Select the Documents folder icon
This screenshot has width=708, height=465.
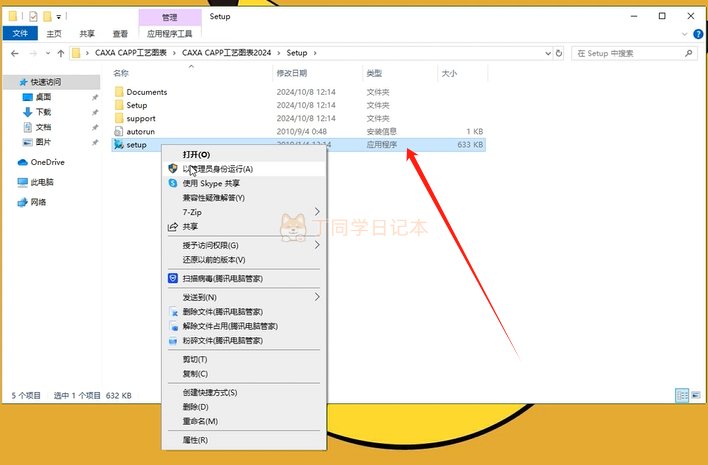pyautogui.click(x=119, y=92)
